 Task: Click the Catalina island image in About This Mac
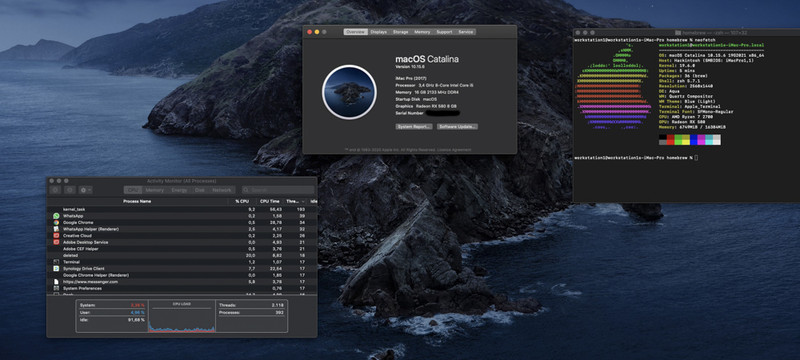[349, 92]
